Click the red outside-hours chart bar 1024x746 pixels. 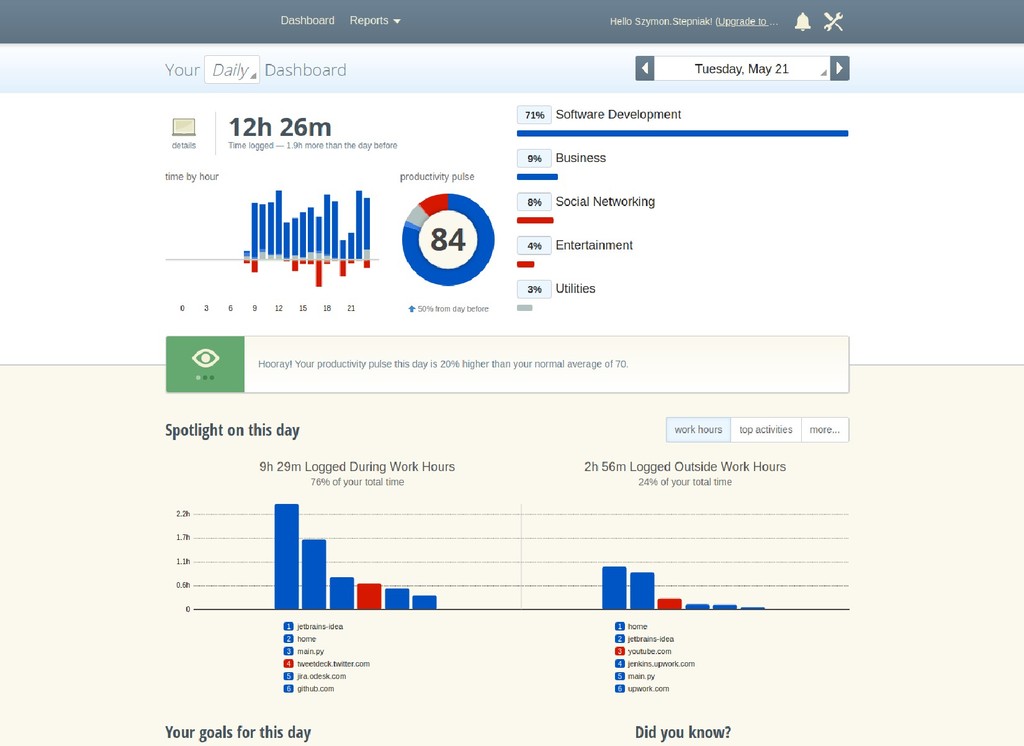coord(669,604)
